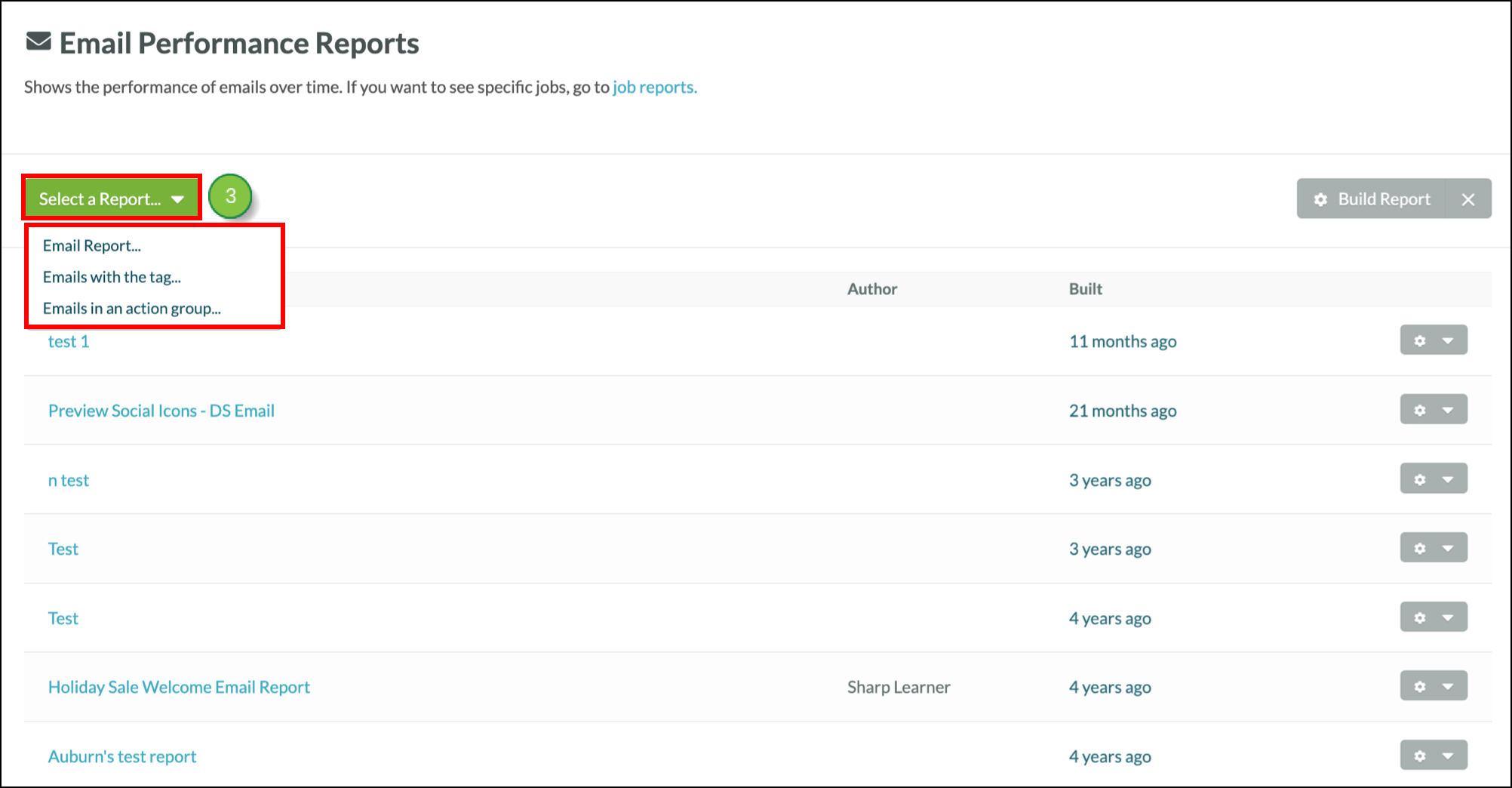Choose Emails with the tag... option

coord(112,277)
